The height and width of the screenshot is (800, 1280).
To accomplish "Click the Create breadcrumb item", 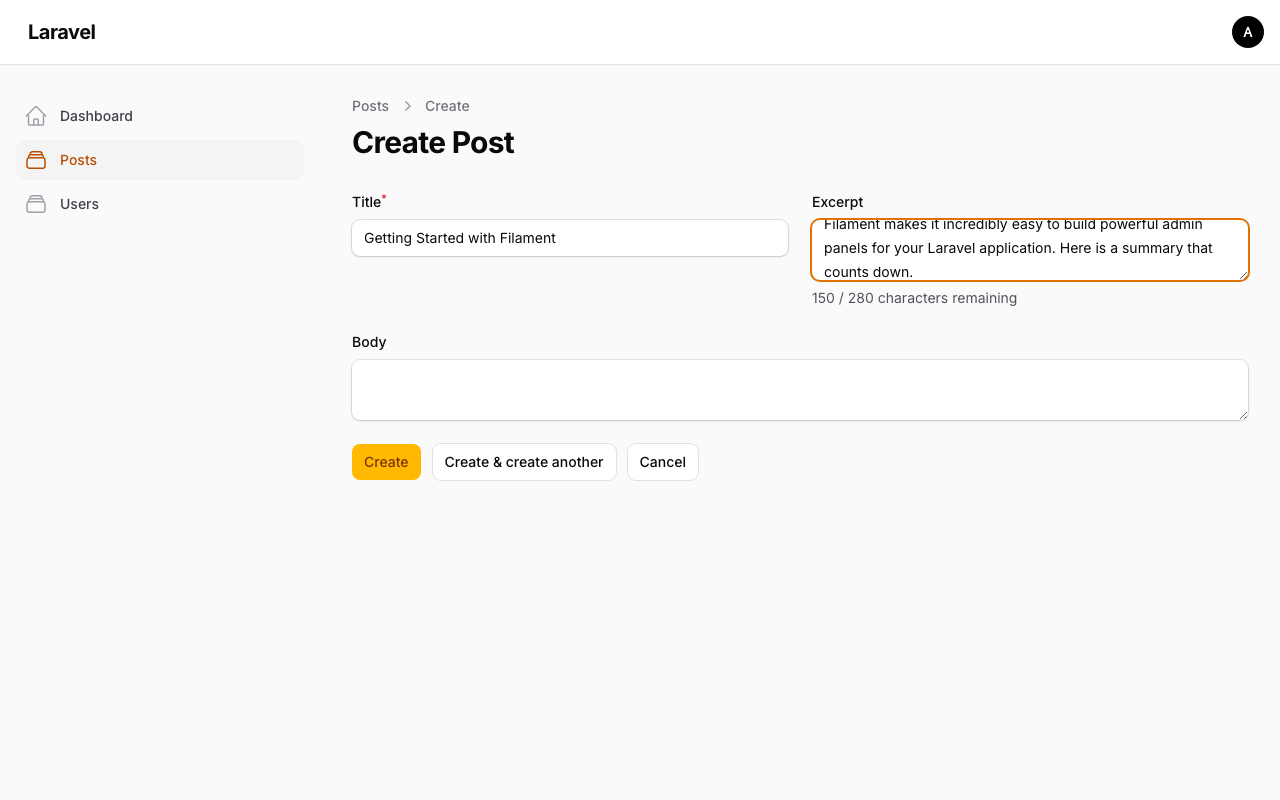I will pyautogui.click(x=447, y=106).
